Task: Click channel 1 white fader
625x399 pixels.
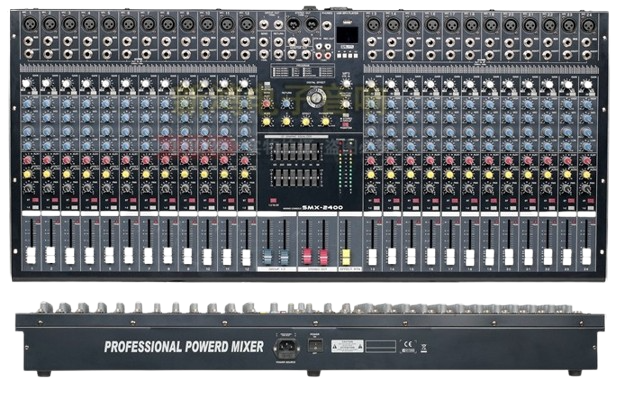Action: (x=31, y=256)
